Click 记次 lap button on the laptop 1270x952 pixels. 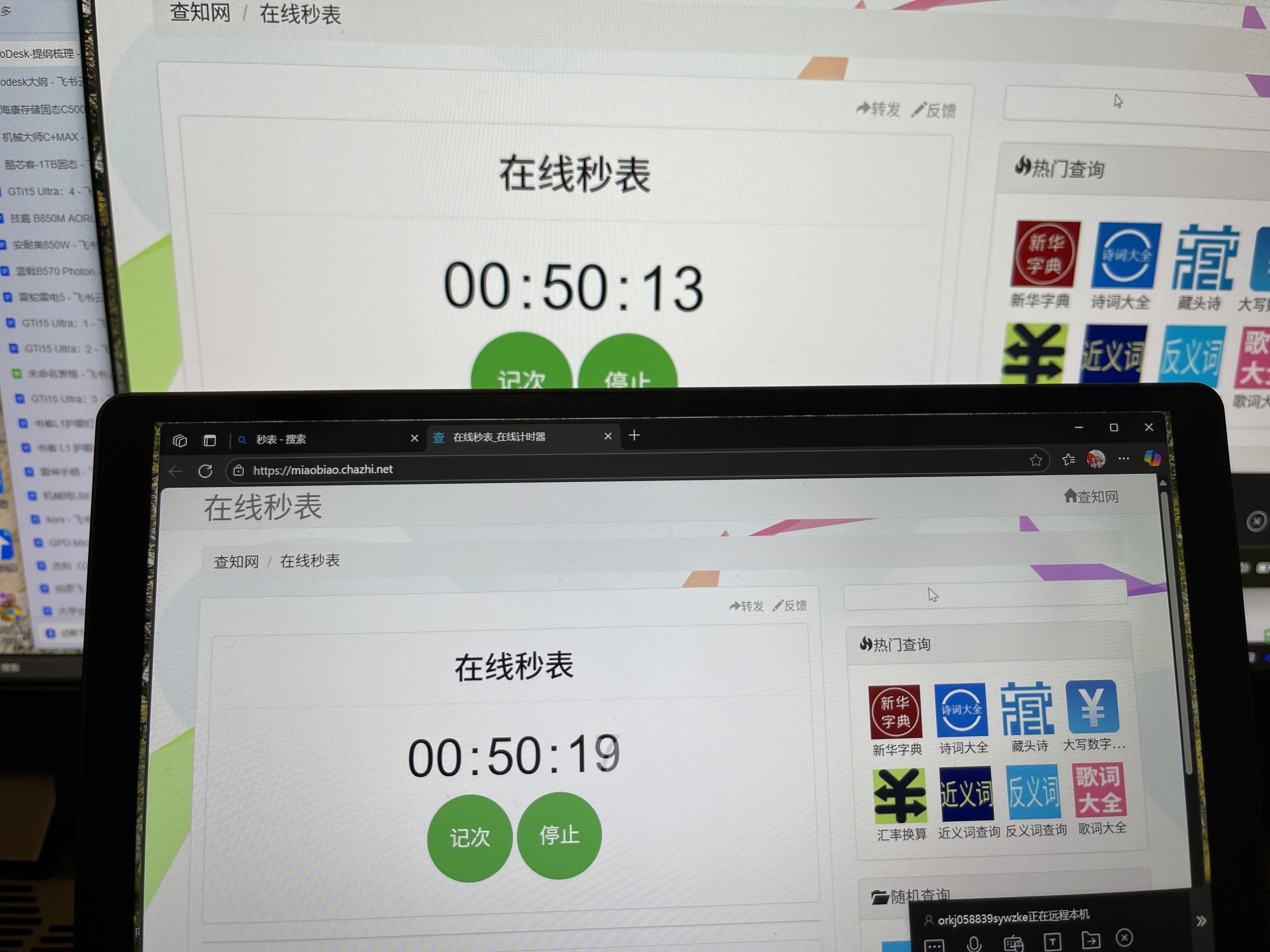(470, 838)
